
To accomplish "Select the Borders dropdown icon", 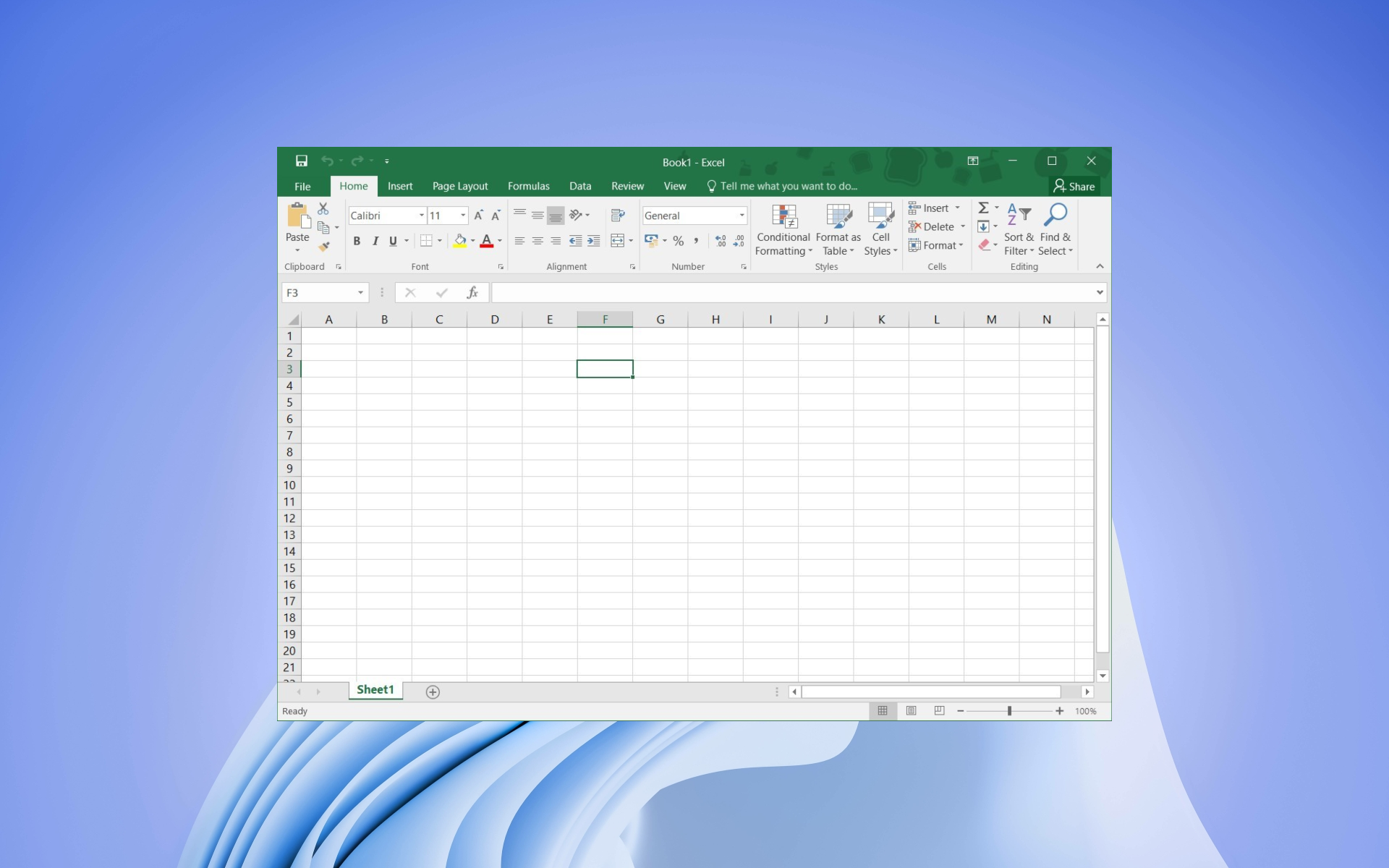I will click(441, 241).
